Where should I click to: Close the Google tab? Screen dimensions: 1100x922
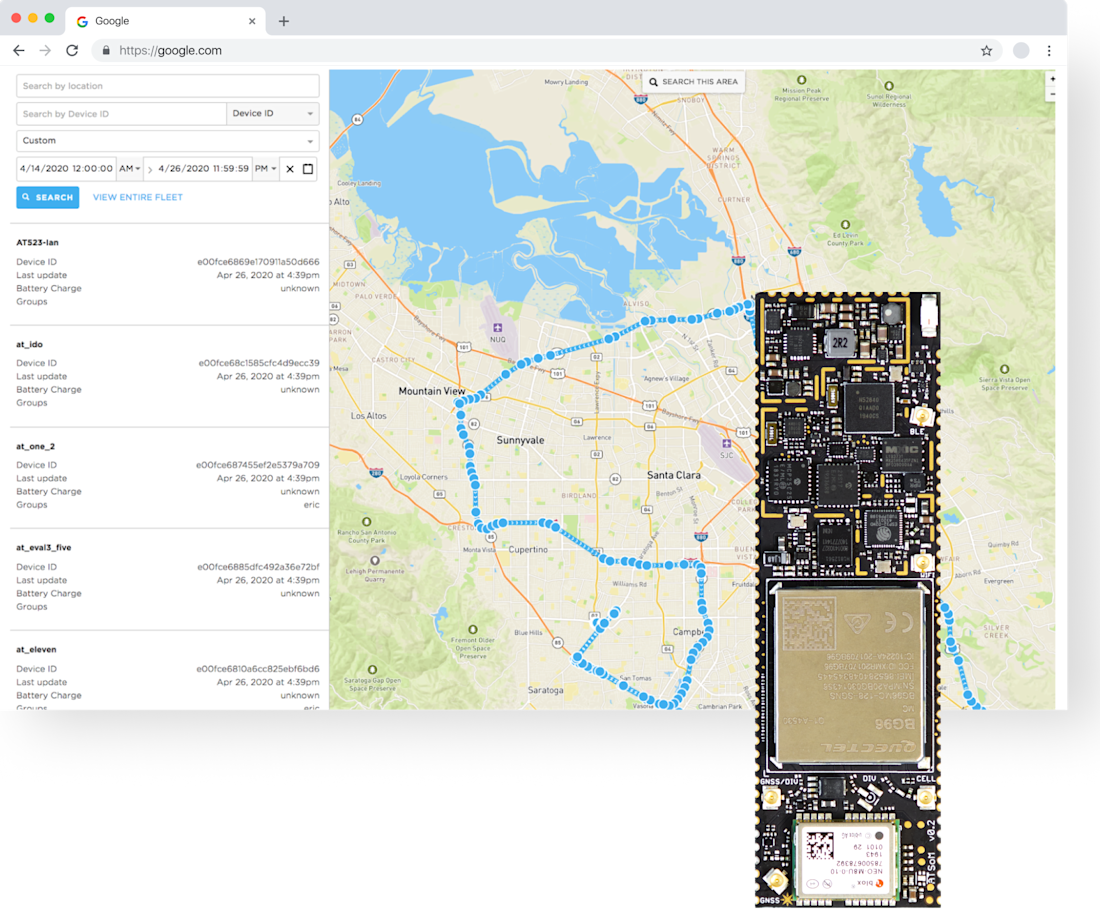(252, 21)
